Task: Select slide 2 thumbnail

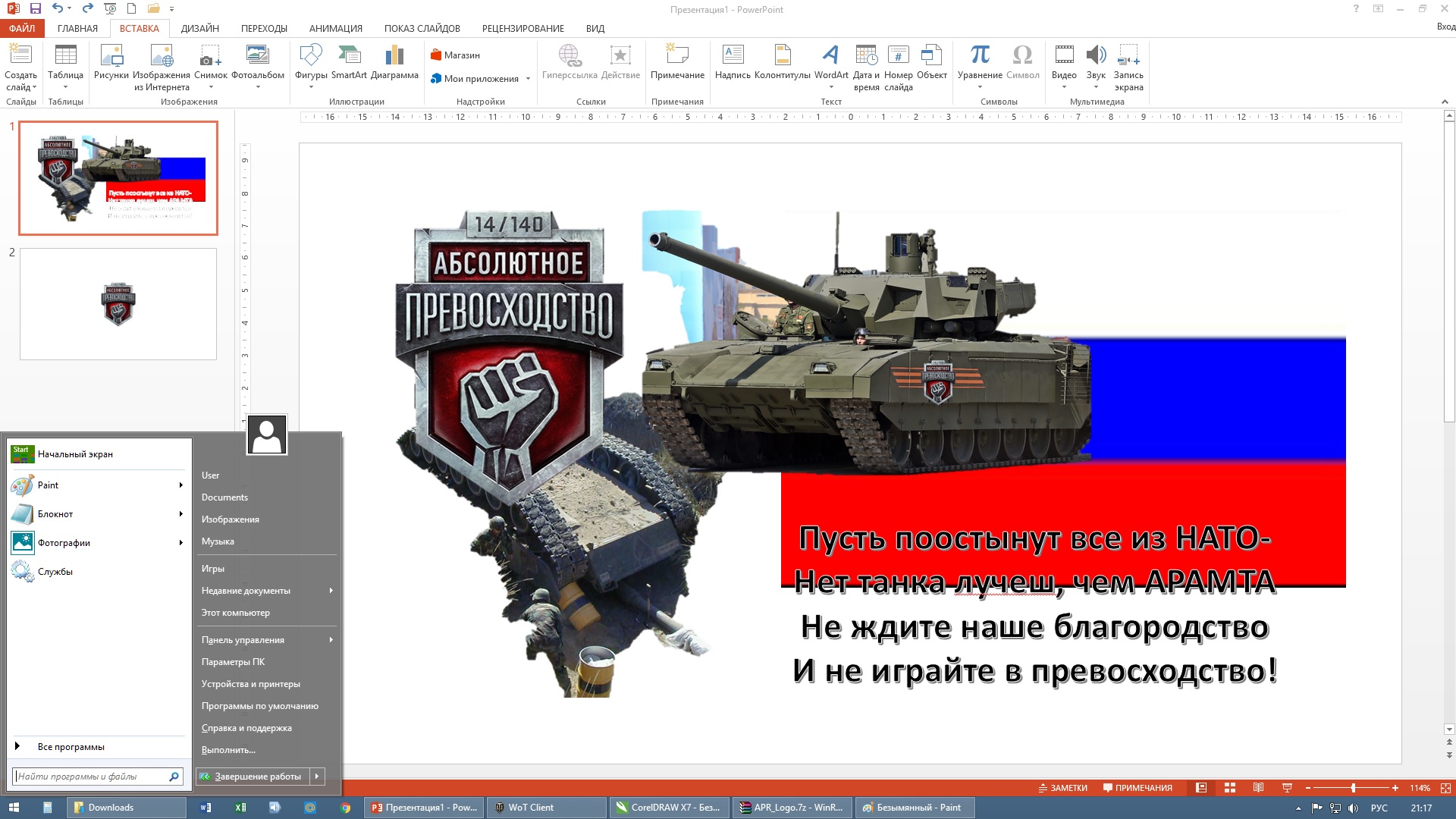Action: 118,304
